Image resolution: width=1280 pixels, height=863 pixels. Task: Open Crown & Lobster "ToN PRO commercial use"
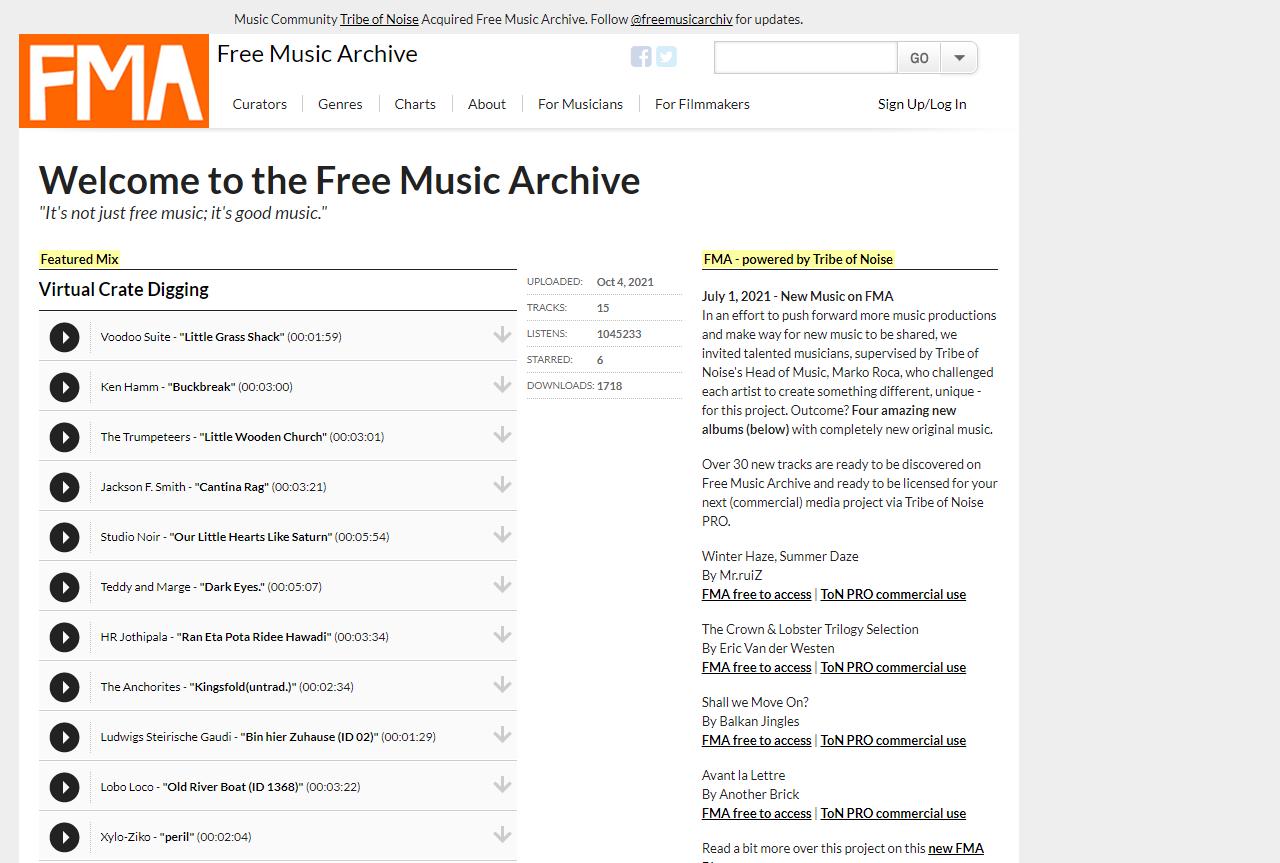893,667
